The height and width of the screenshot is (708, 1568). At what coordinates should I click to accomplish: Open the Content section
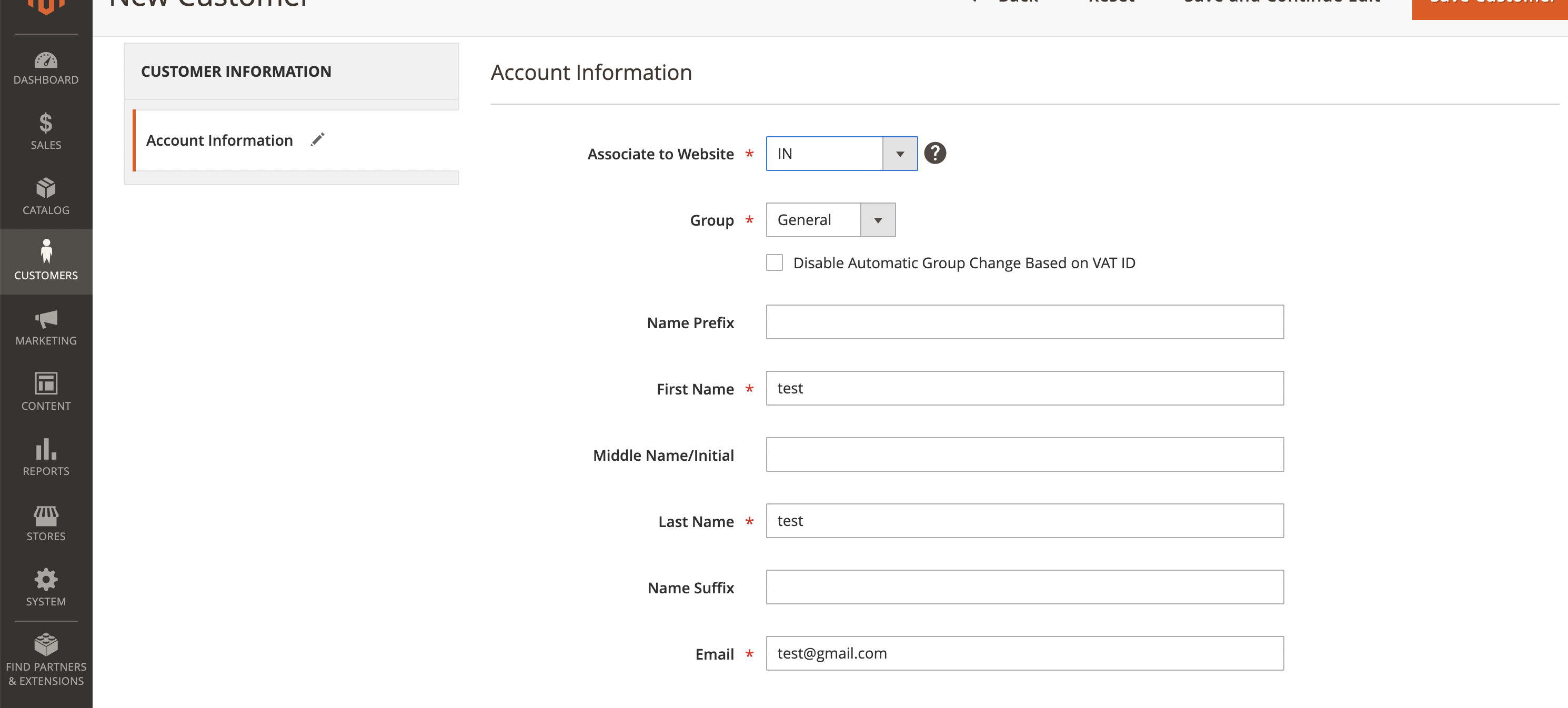(x=46, y=392)
